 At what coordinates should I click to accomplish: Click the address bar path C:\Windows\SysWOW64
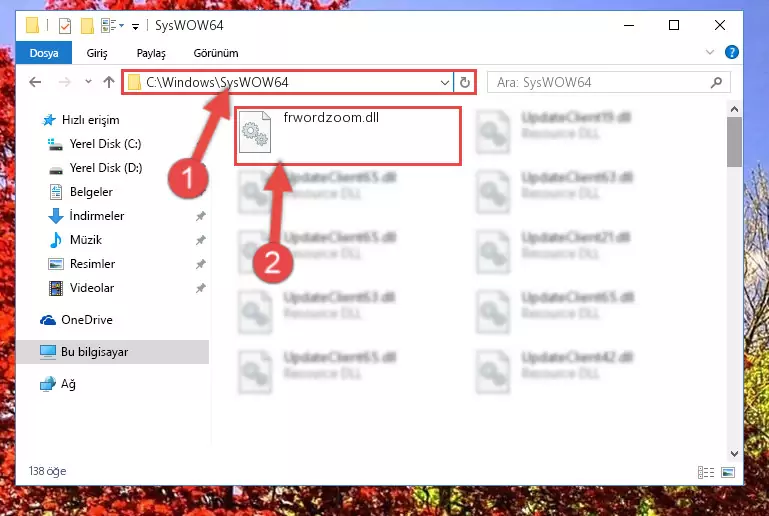217,82
